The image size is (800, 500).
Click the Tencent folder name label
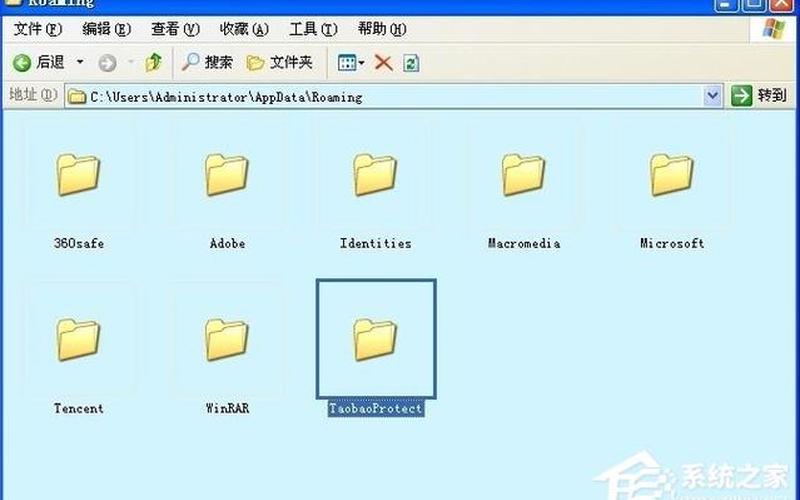pos(79,408)
